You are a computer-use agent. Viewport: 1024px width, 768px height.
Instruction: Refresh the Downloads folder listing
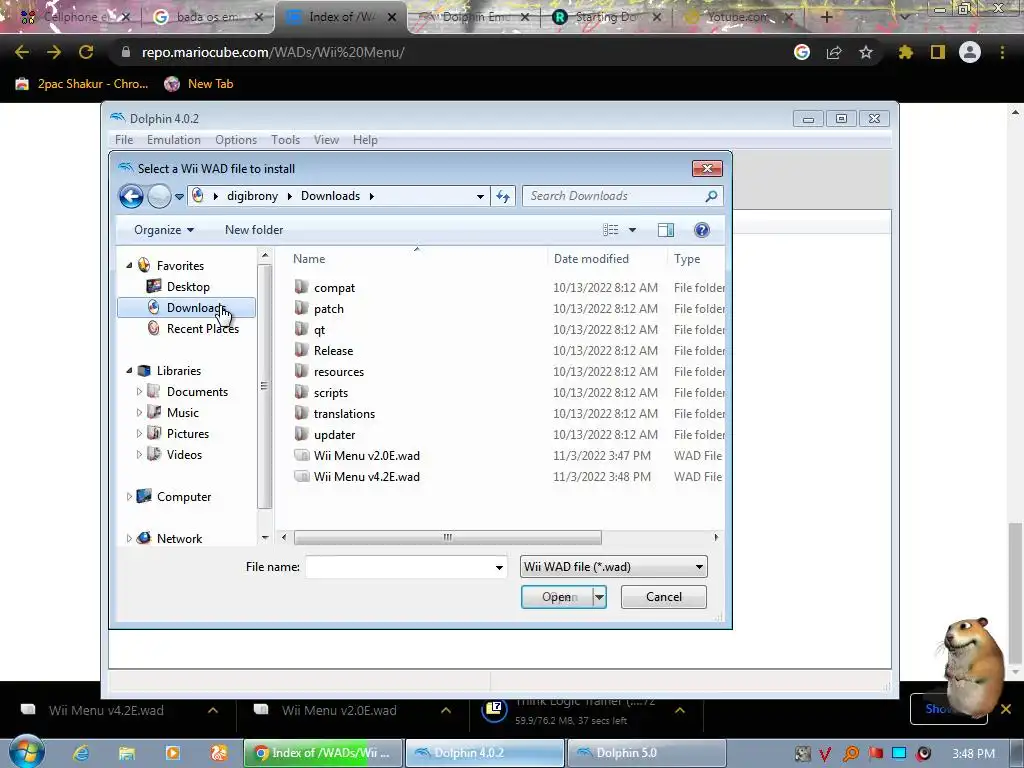(x=503, y=196)
